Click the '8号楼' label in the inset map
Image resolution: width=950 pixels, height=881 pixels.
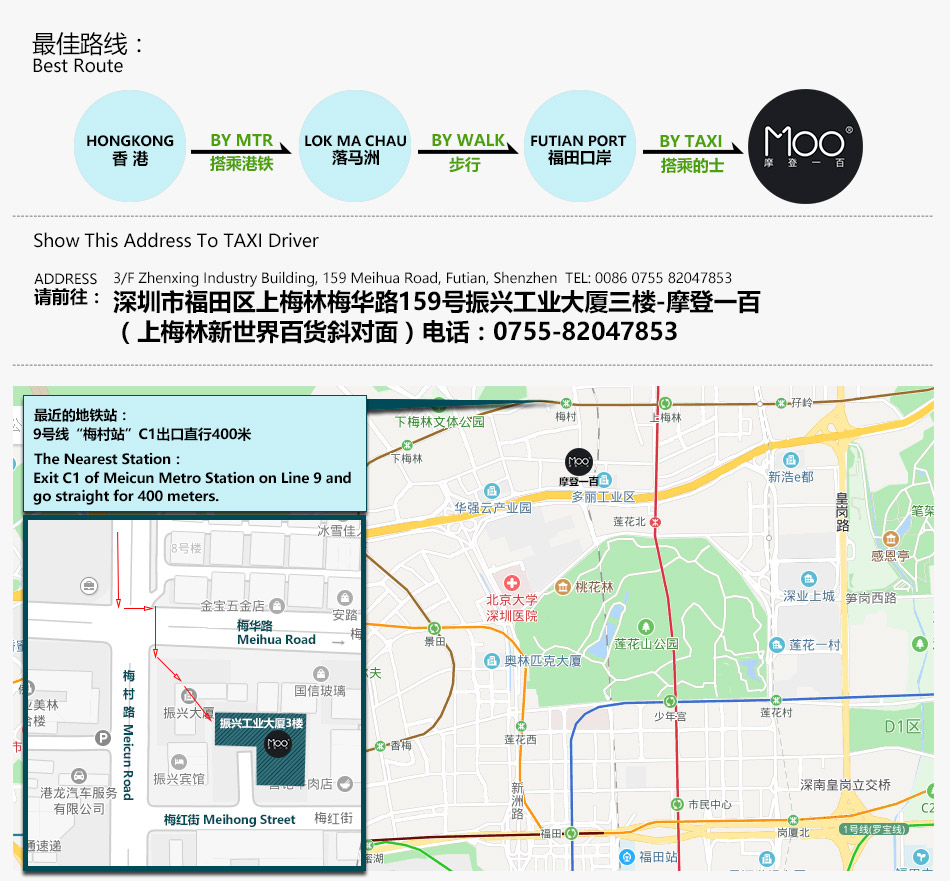pos(186,548)
